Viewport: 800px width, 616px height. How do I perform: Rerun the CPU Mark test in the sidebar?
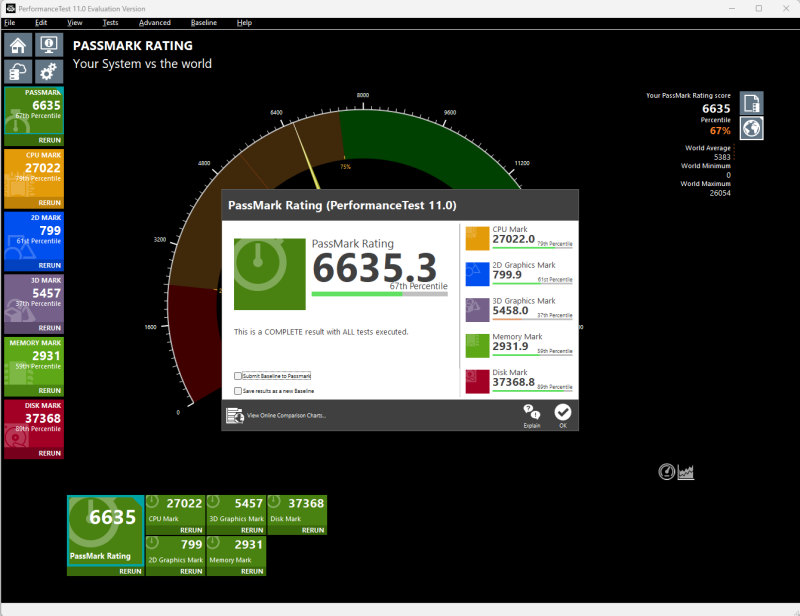(49, 203)
